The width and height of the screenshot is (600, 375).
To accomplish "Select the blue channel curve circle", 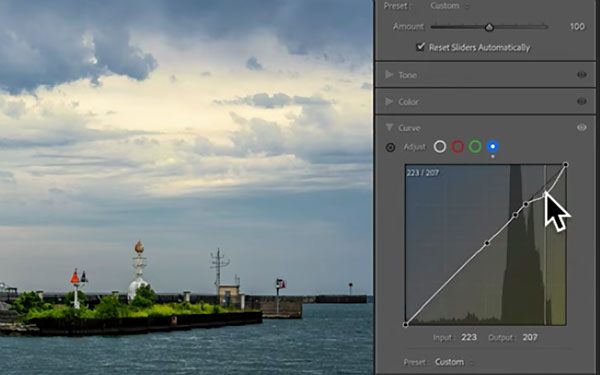I will tap(492, 147).
